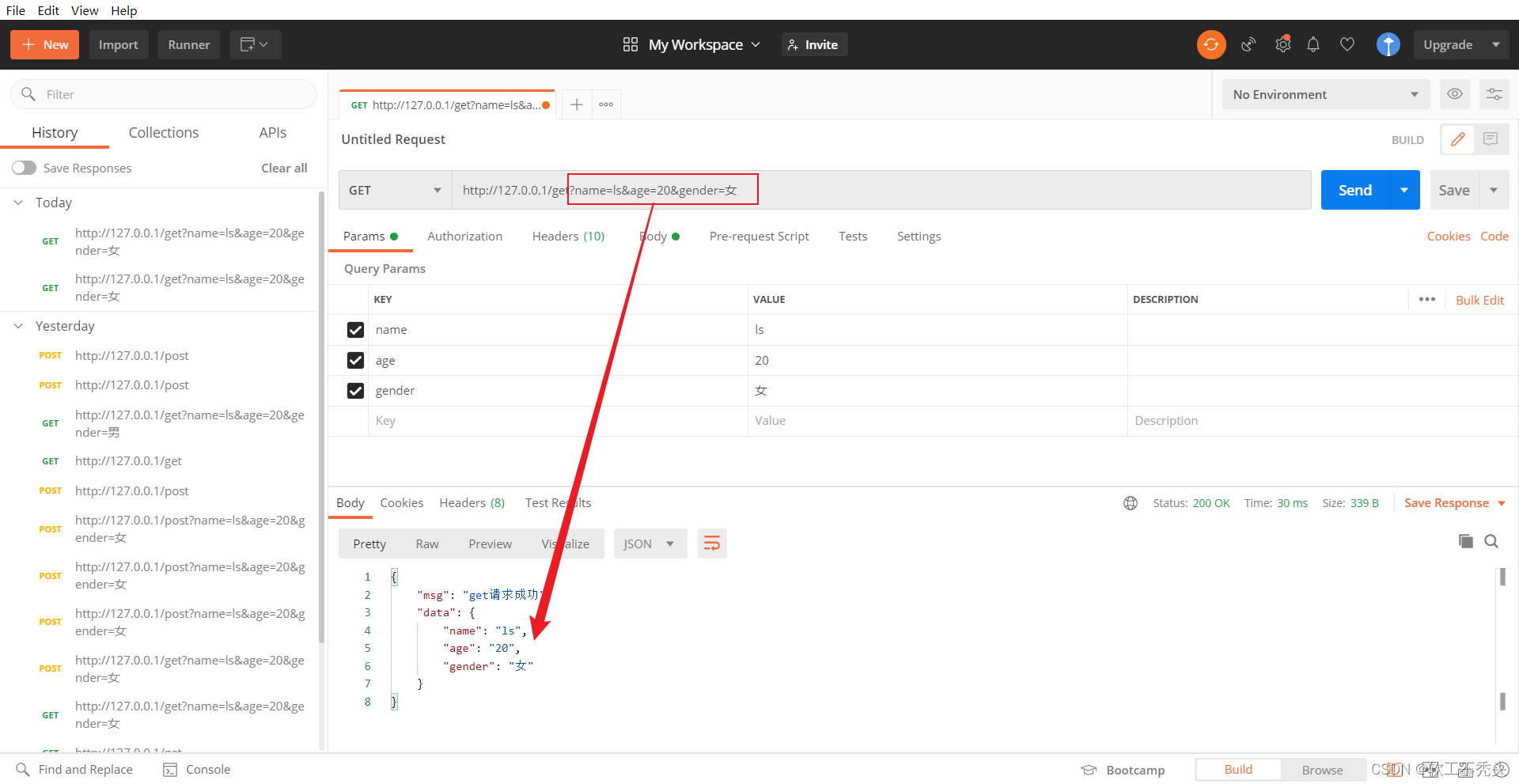Open Find and Replace

(75, 770)
